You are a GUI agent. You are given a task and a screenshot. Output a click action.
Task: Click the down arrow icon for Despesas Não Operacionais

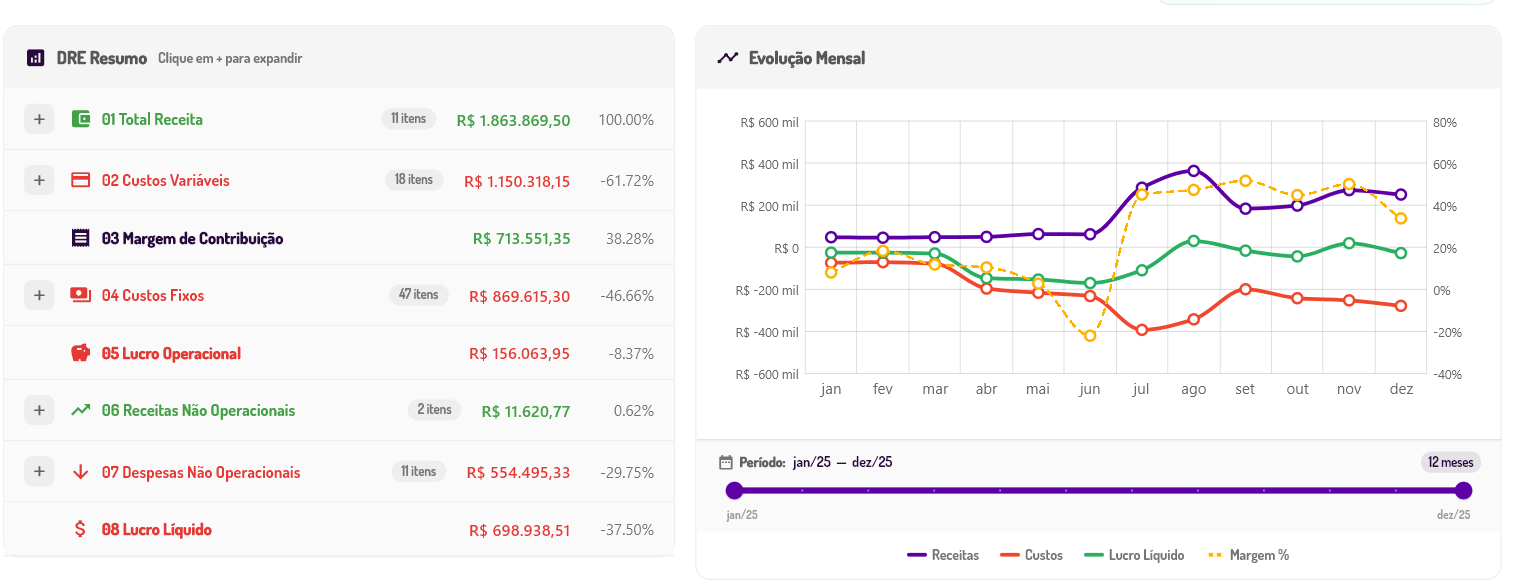(81, 472)
